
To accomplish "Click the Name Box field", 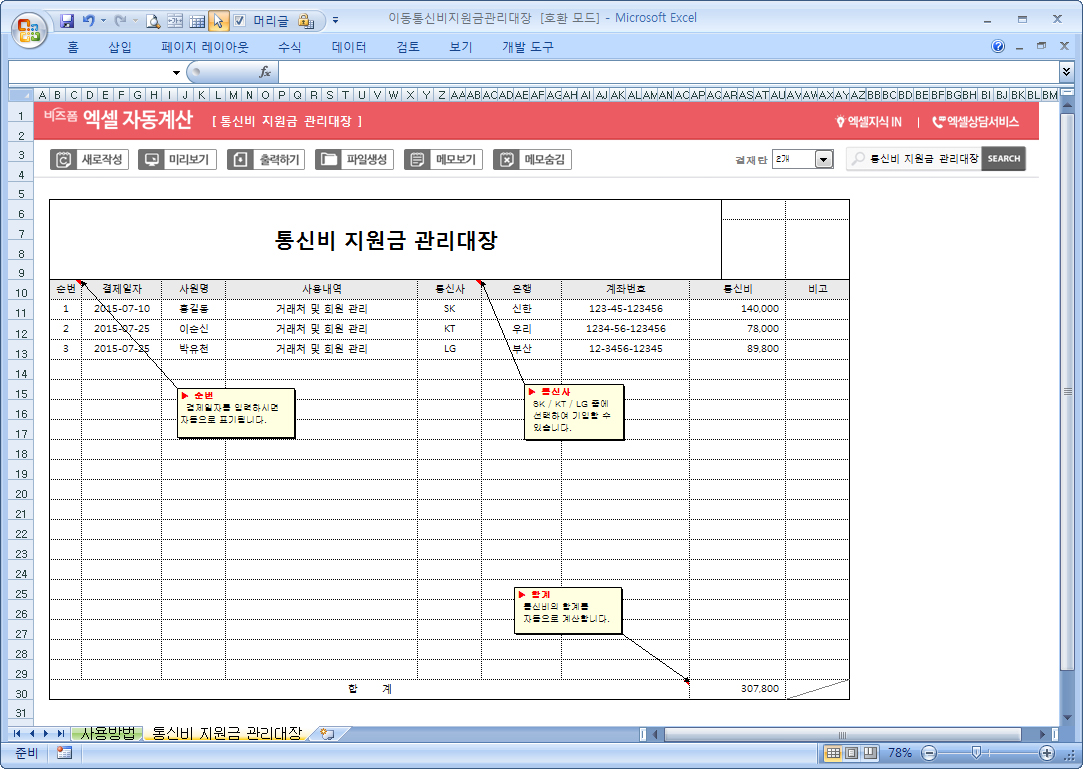I will coord(90,72).
